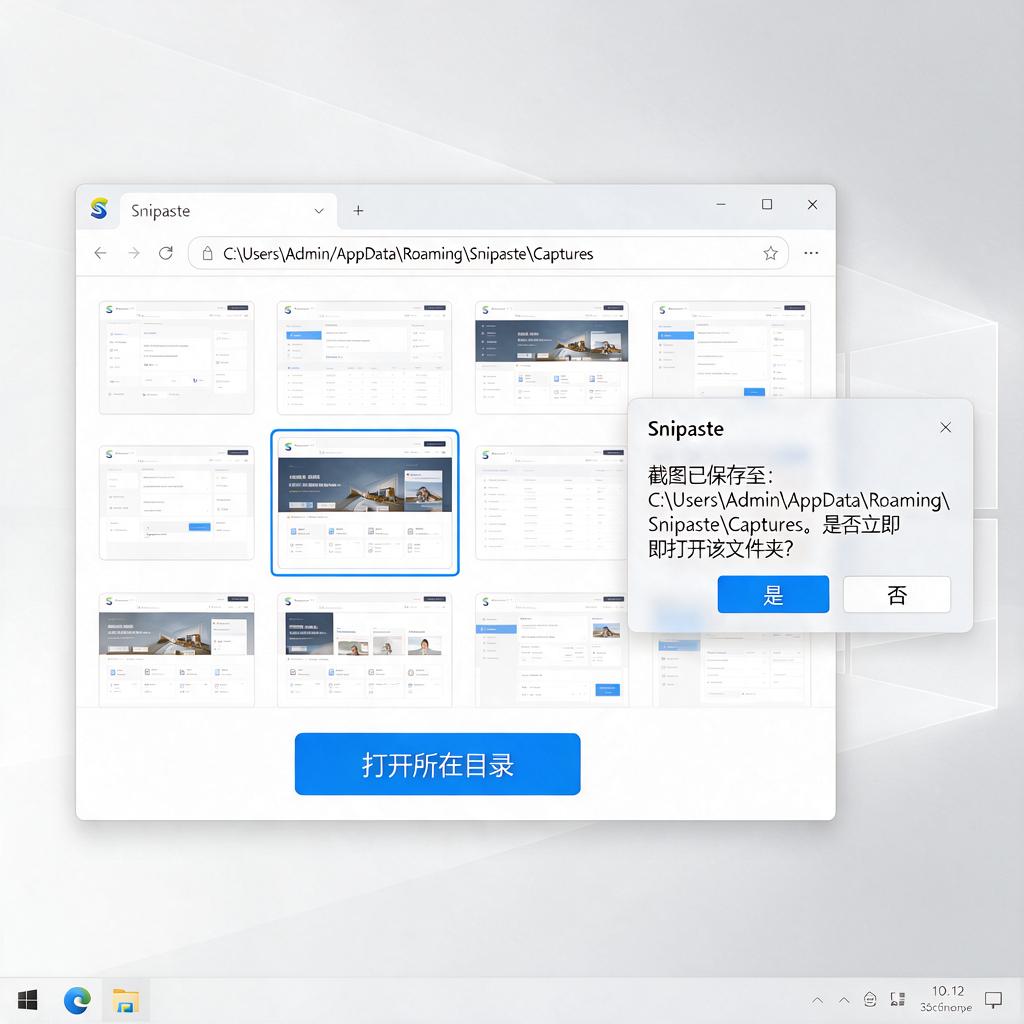Viewport: 1024px width, 1024px height.
Task: Select the Snipaste tab
Action: click(229, 210)
